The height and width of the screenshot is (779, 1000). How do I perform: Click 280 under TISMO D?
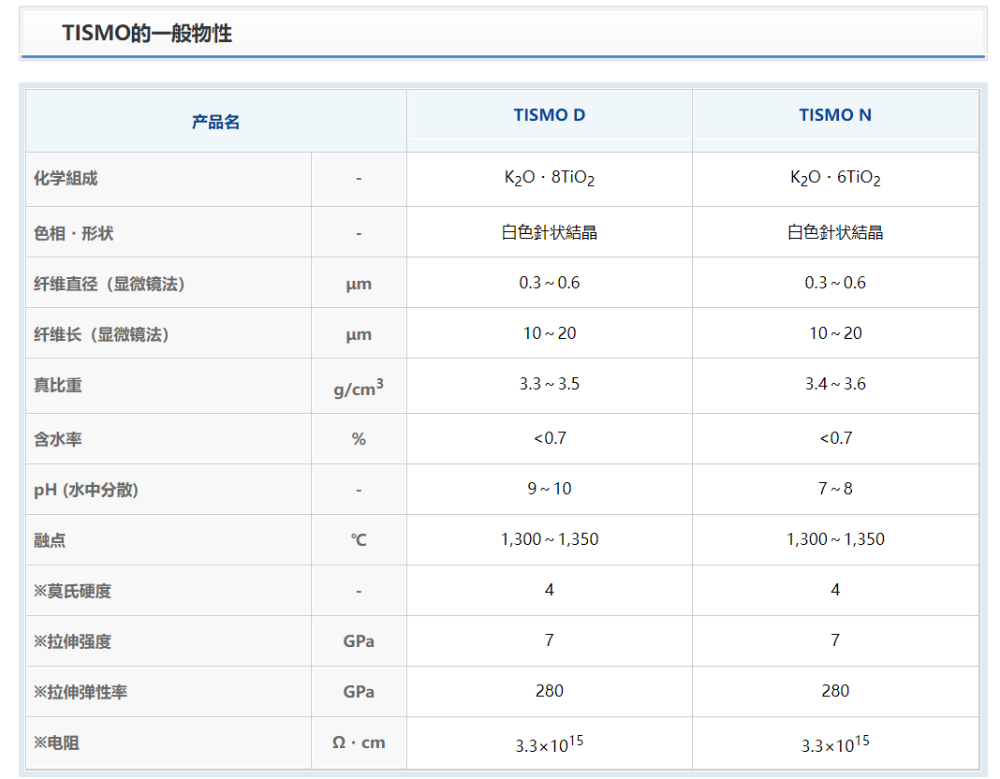[x=549, y=690]
